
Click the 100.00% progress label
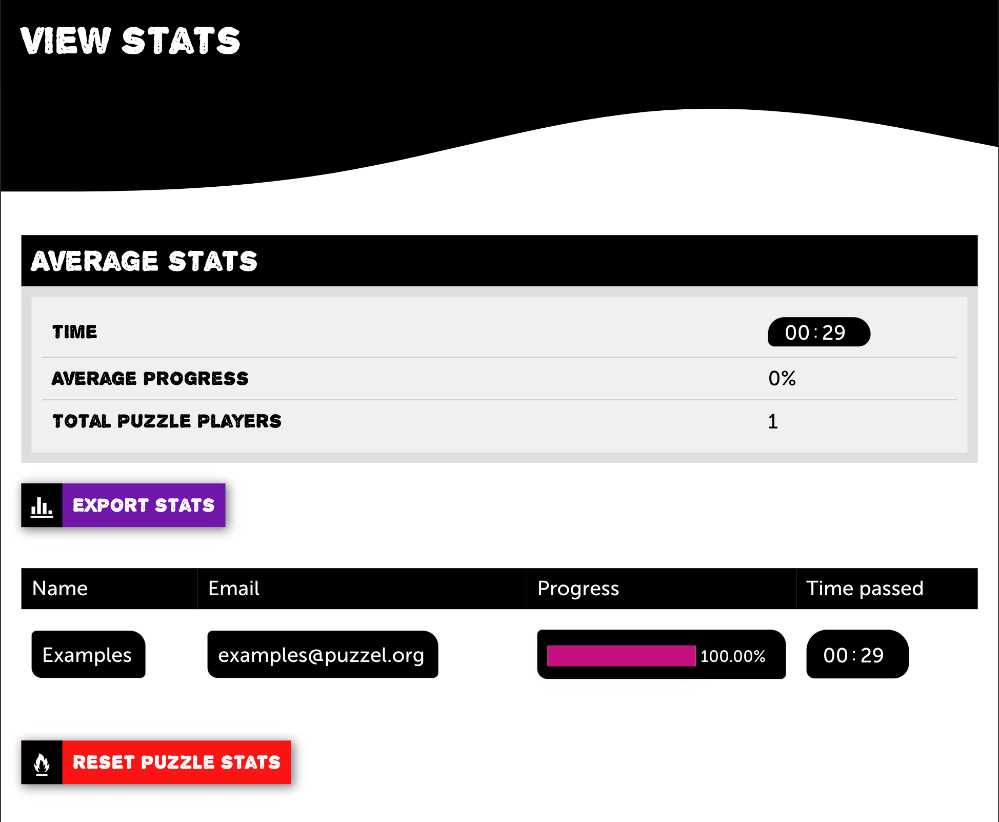pos(733,656)
